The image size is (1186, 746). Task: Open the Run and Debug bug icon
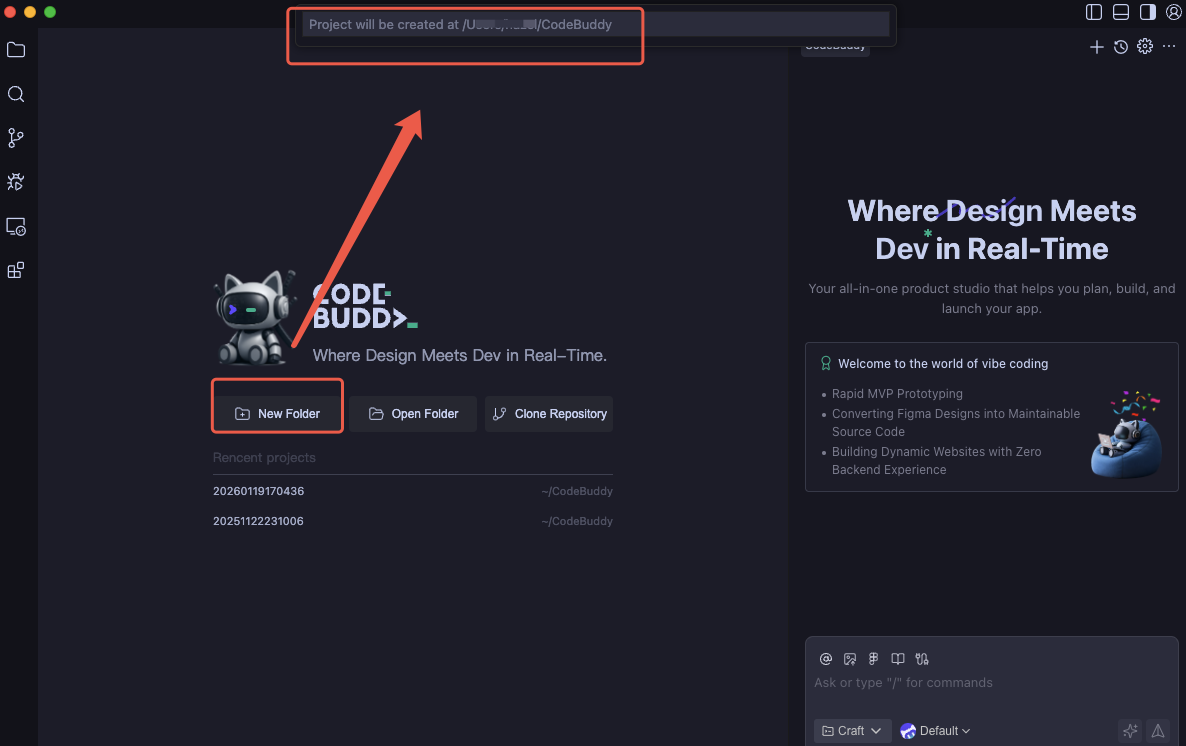pyautogui.click(x=16, y=182)
